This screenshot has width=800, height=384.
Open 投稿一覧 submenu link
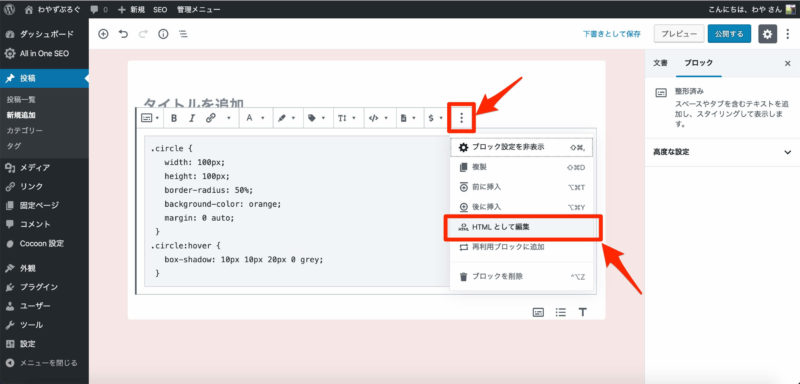(x=21, y=99)
